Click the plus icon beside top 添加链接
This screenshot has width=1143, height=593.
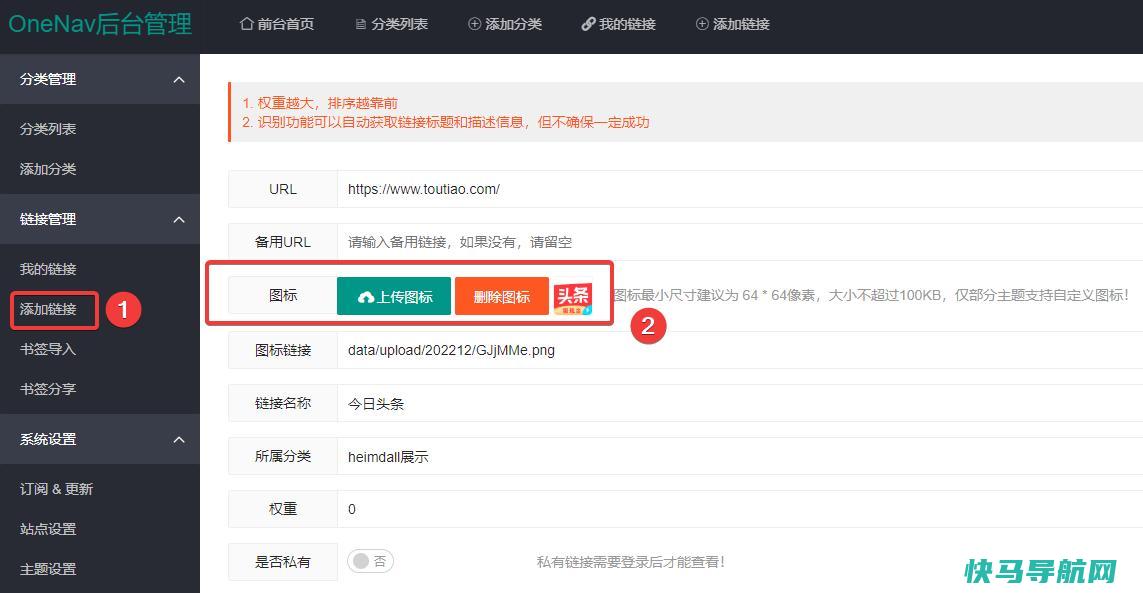tap(702, 24)
